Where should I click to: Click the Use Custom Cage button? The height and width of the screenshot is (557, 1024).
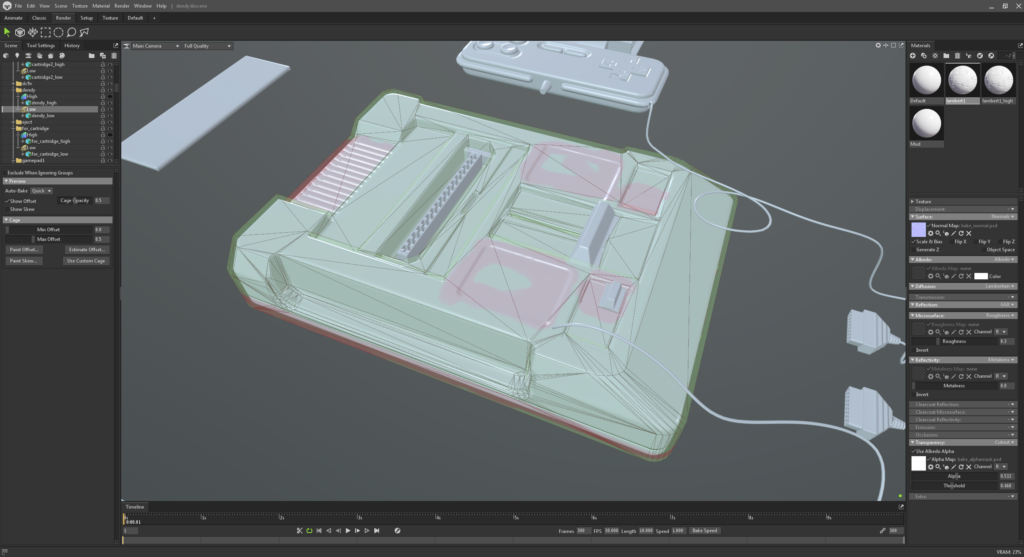click(86, 261)
